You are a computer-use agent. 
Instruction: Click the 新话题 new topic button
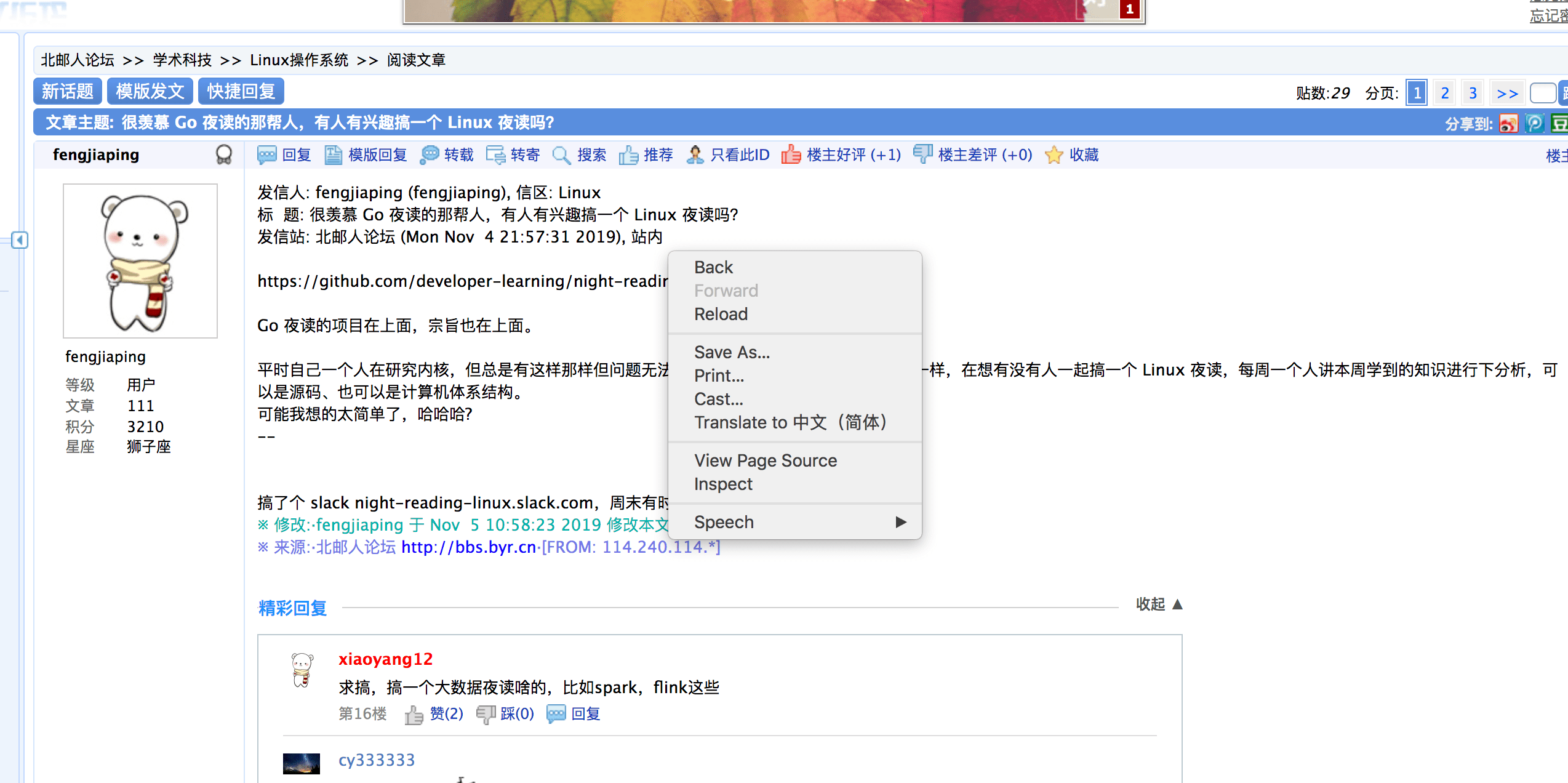[68, 92]
